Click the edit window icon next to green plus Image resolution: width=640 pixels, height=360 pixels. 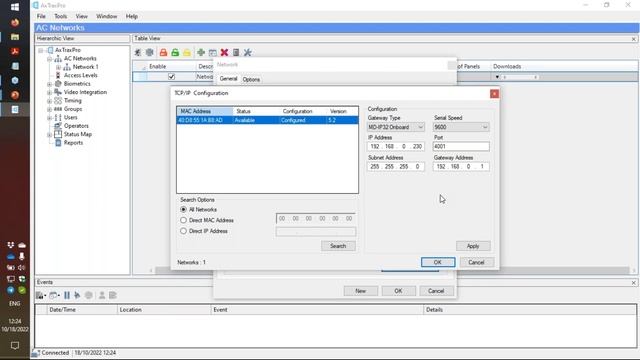213,53
